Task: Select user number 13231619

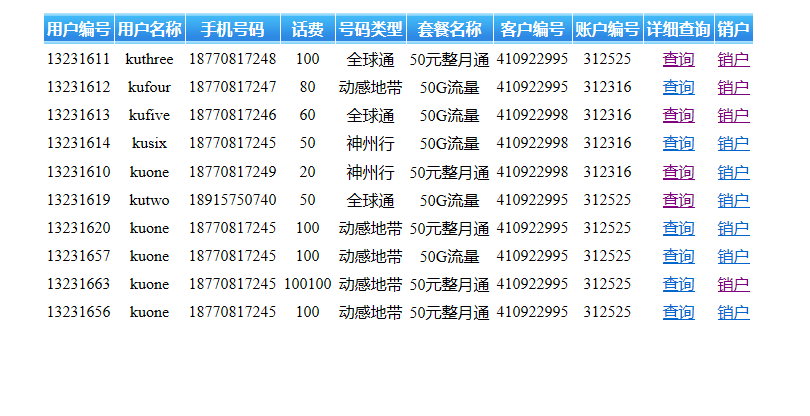Action: coord(79,199)
